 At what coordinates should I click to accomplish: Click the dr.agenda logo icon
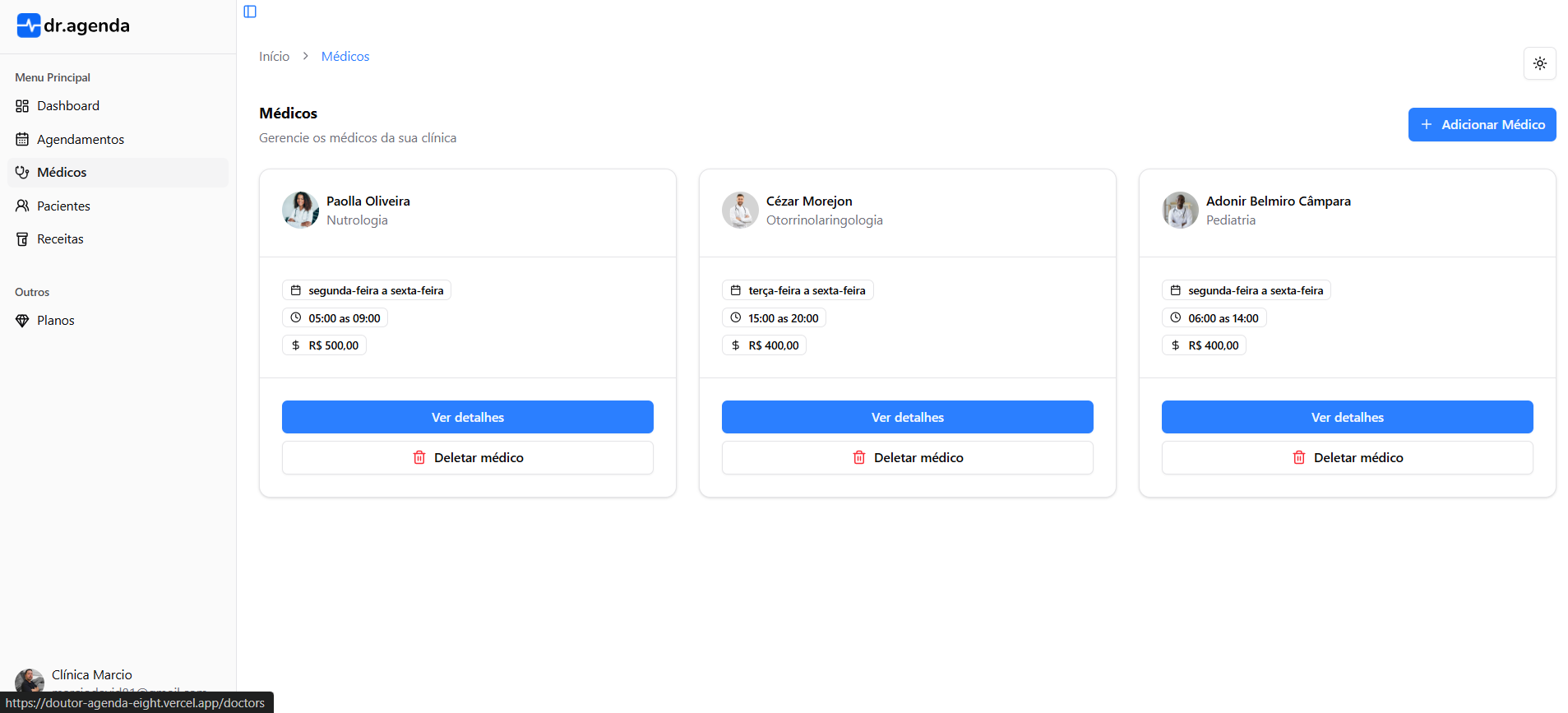coord(29,25)
